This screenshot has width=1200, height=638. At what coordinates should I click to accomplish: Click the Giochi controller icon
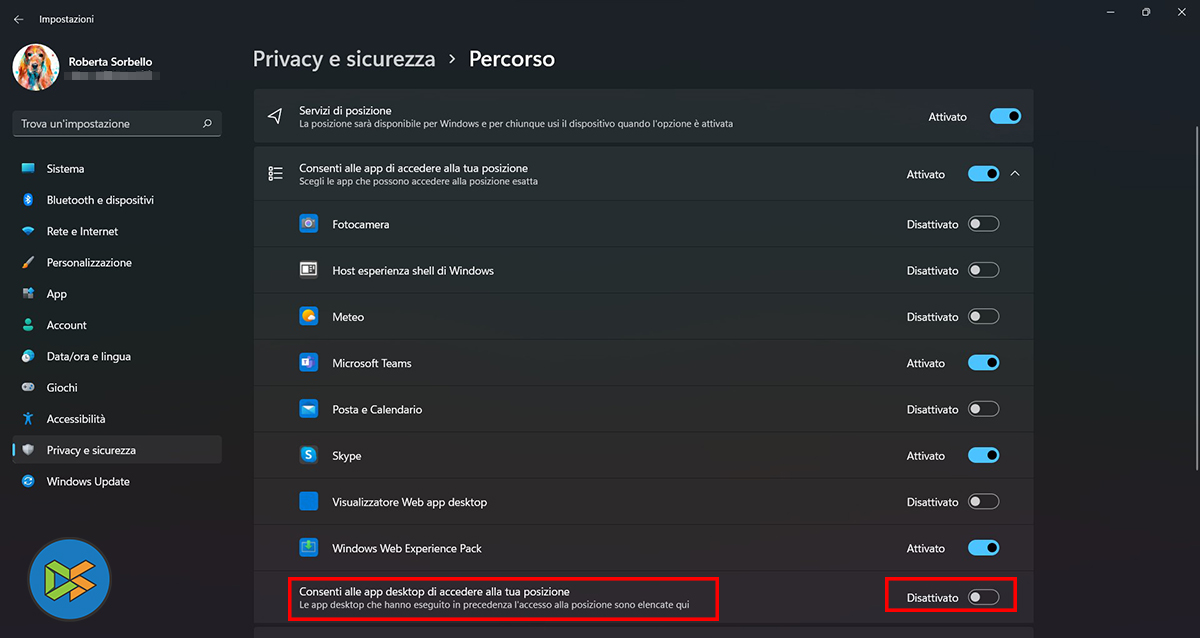[x=28, y=387]
